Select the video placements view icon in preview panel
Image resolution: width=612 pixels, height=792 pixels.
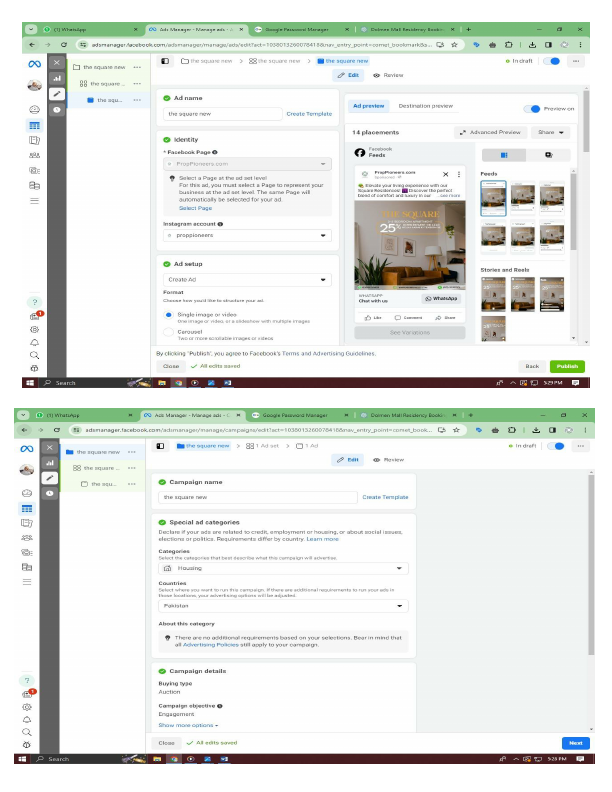[548, 155]
